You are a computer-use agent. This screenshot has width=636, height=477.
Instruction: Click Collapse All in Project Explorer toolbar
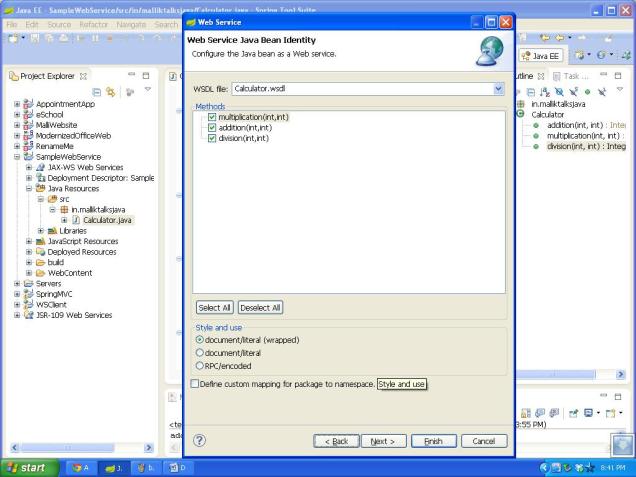tap(97, 92)
